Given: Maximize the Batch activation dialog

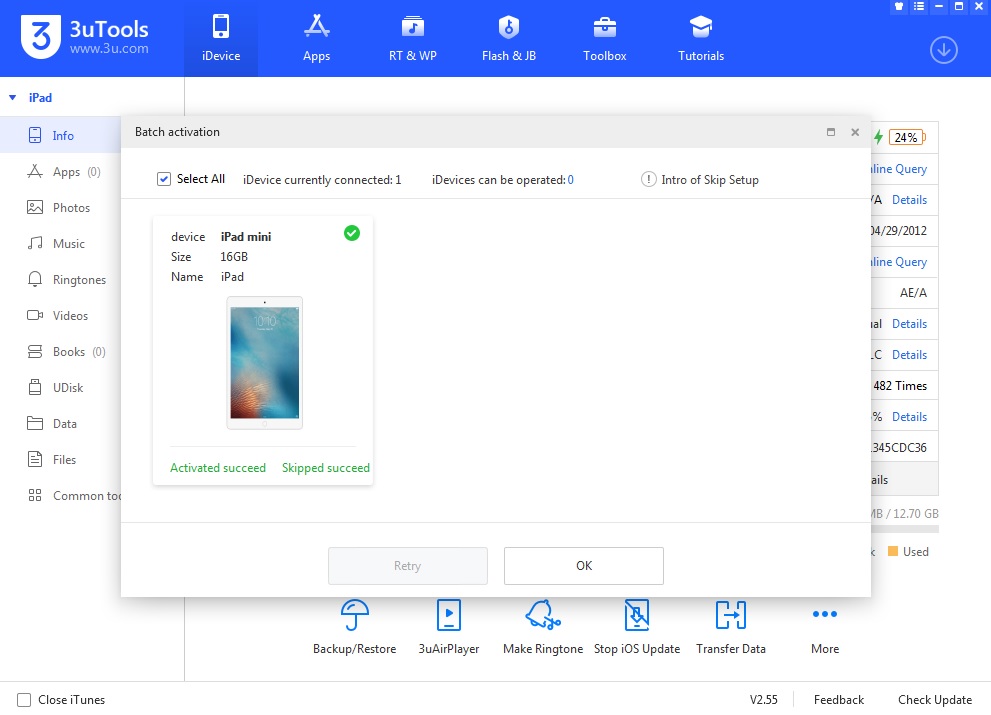Looking at the screenshot, I should (x=831, y=132).
